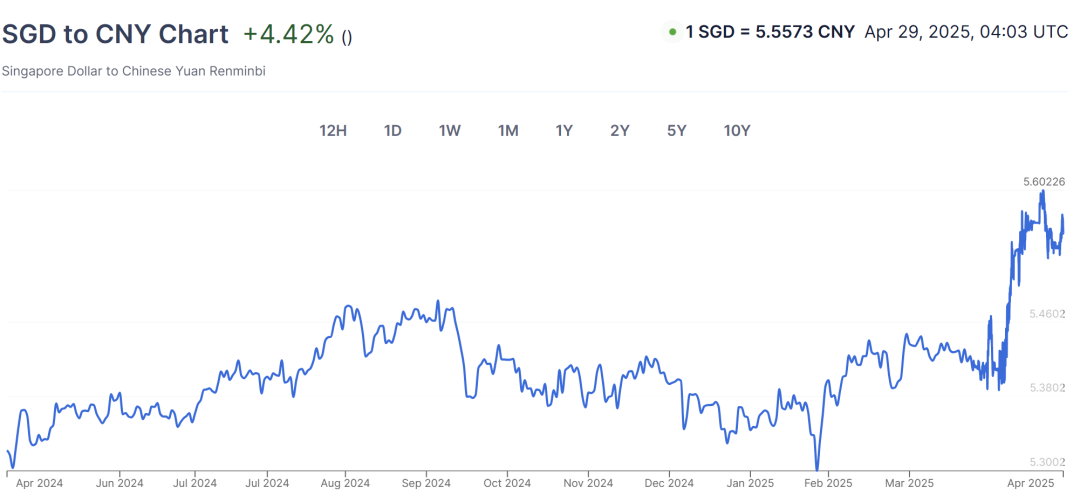
Task: Select the 12H time range
Action: point(333,131)
